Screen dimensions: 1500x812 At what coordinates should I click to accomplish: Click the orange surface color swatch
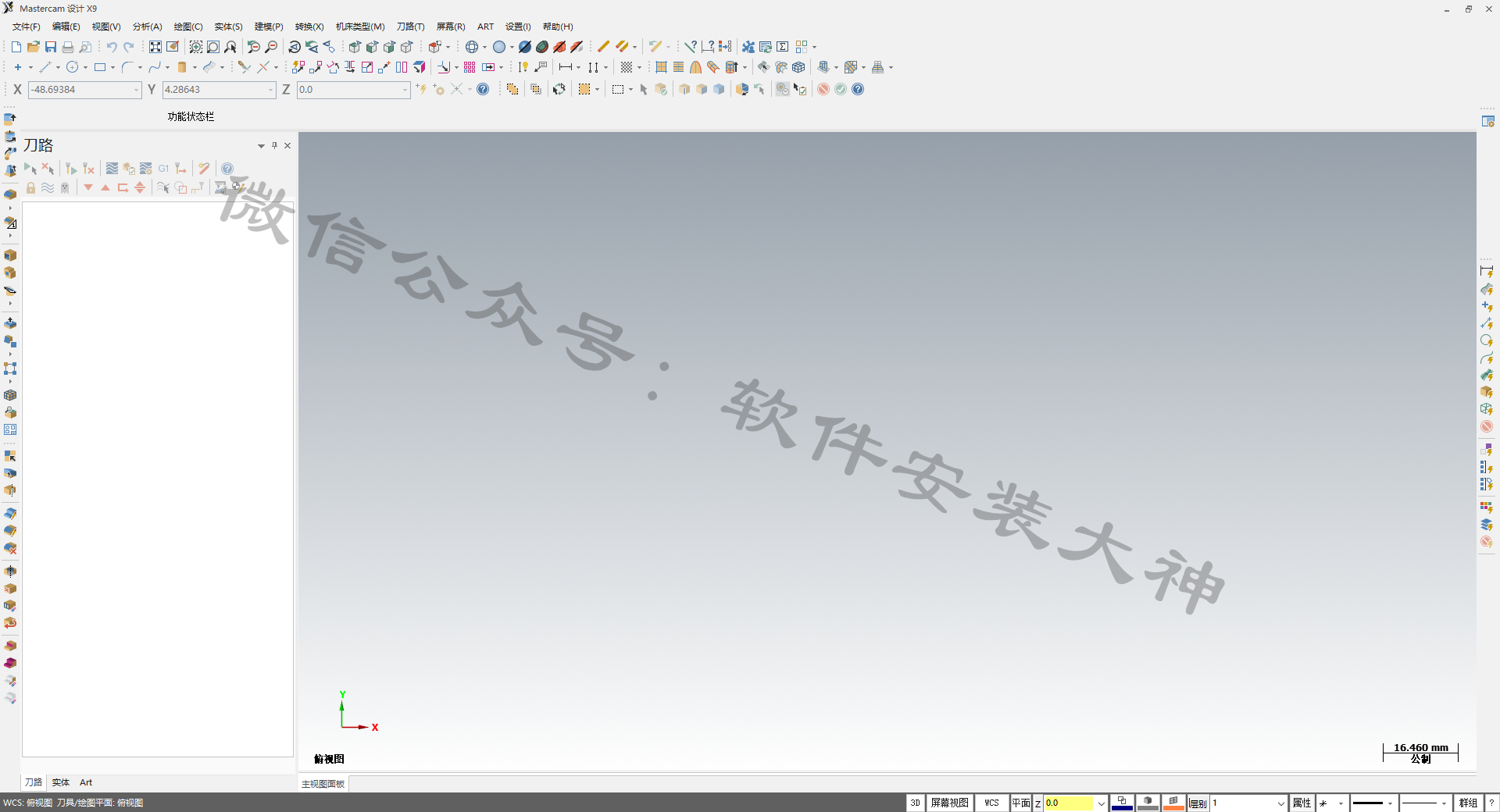(x=1173, y=803)
